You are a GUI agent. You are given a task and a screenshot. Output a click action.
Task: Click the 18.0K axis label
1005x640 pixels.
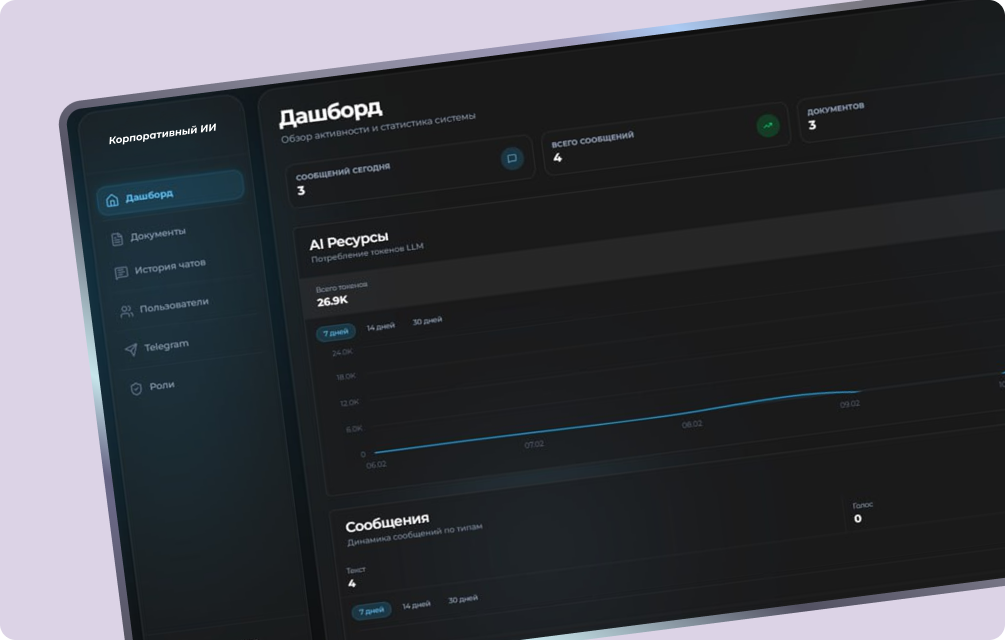tap(346, 377)
